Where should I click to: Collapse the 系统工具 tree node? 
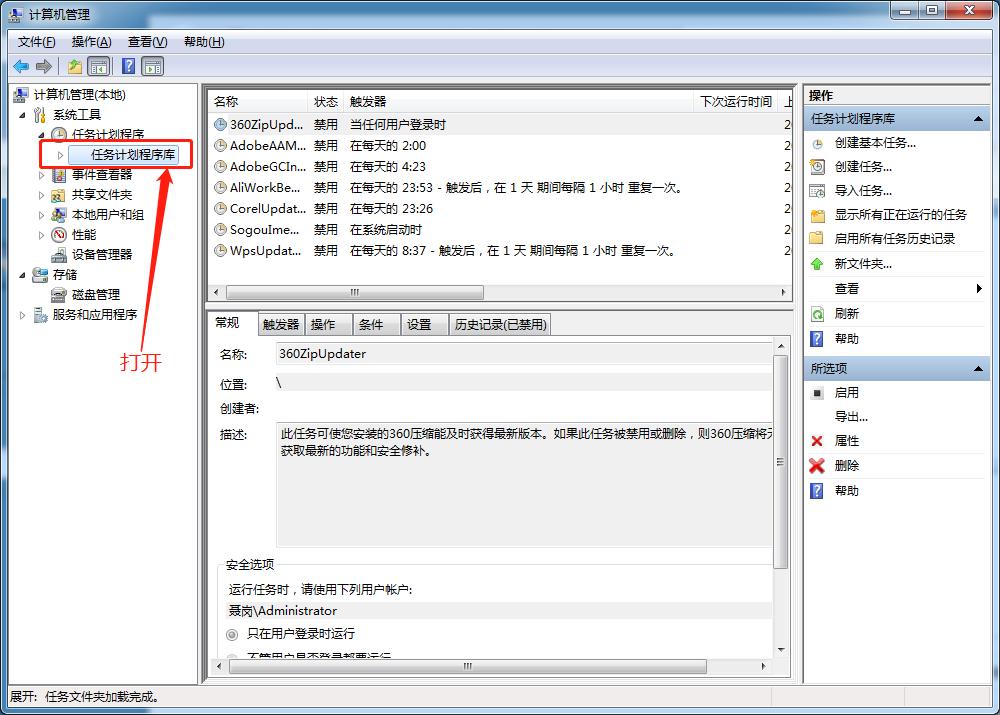coord(23,115)
